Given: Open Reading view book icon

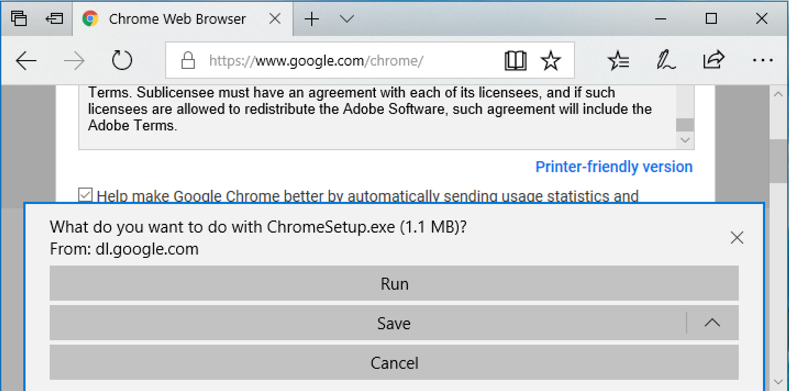Looking at the screenshot, I should tap(515, 61).
